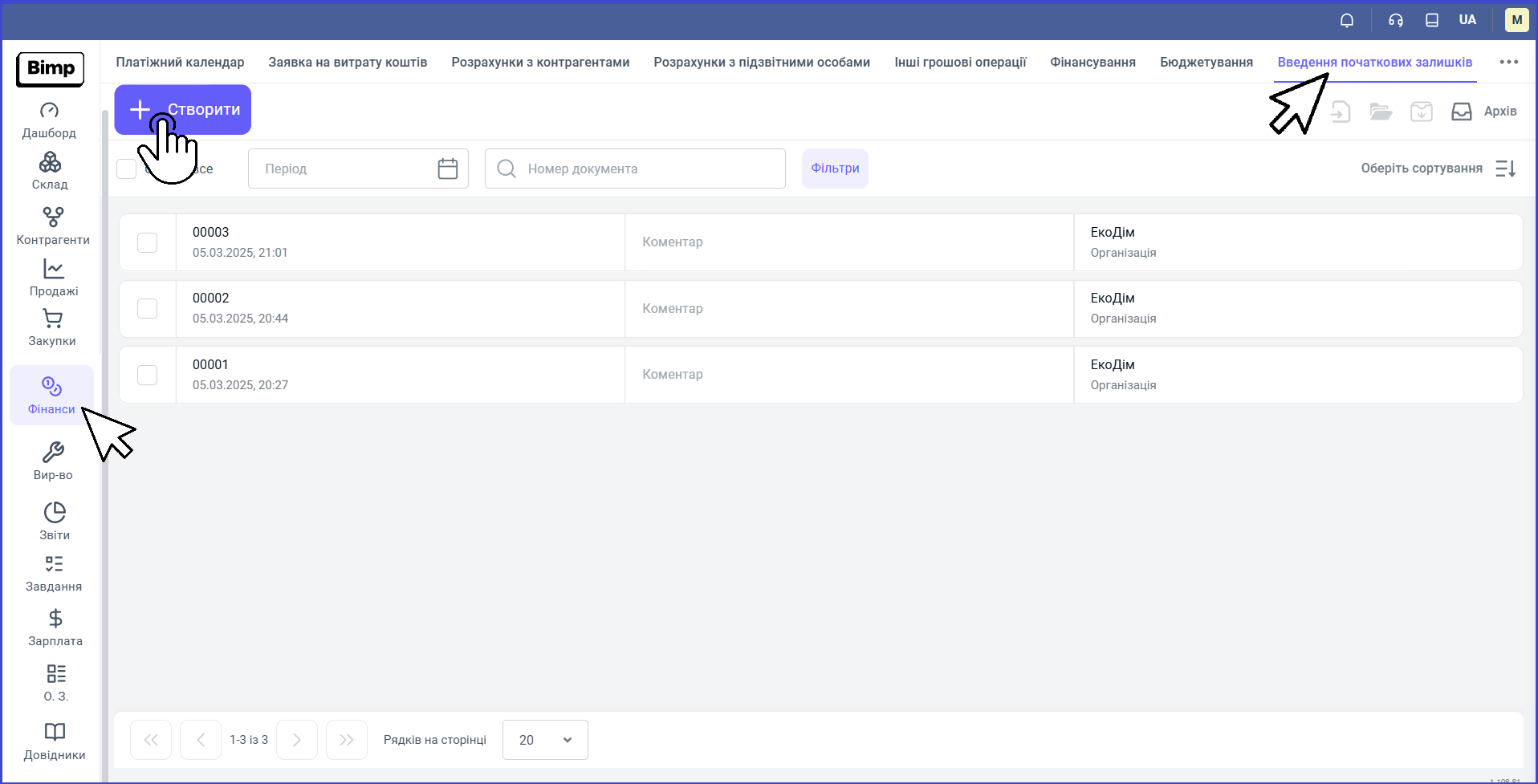The image size is (1538, 784).
Task: Open the documentation book icon in header
Action: (x=1432, y=20)
